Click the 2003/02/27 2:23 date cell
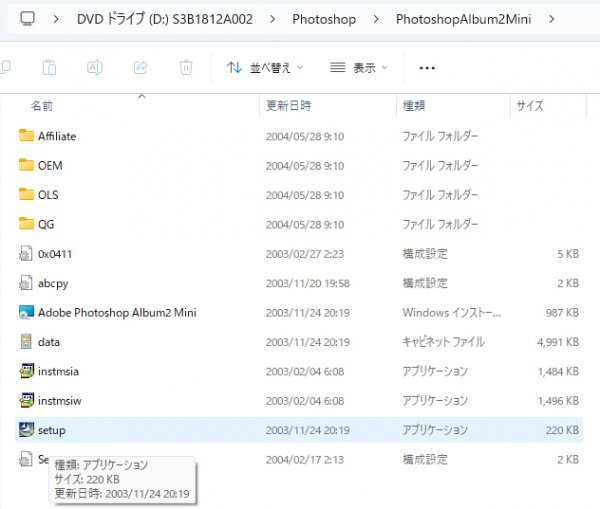This screenshot has width=600, height=509. [x=305, y=254]
